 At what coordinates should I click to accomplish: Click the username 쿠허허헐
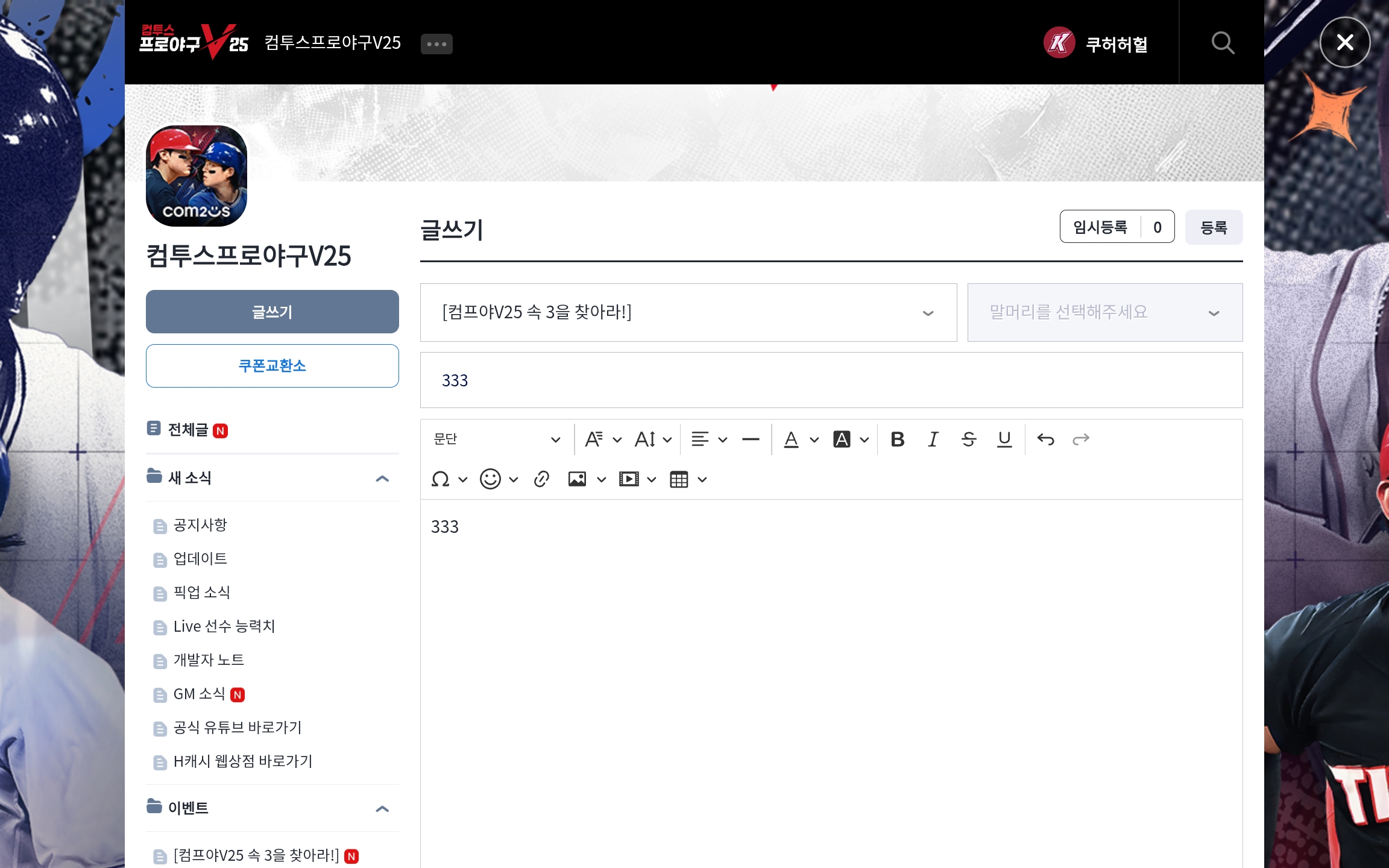1117,44
